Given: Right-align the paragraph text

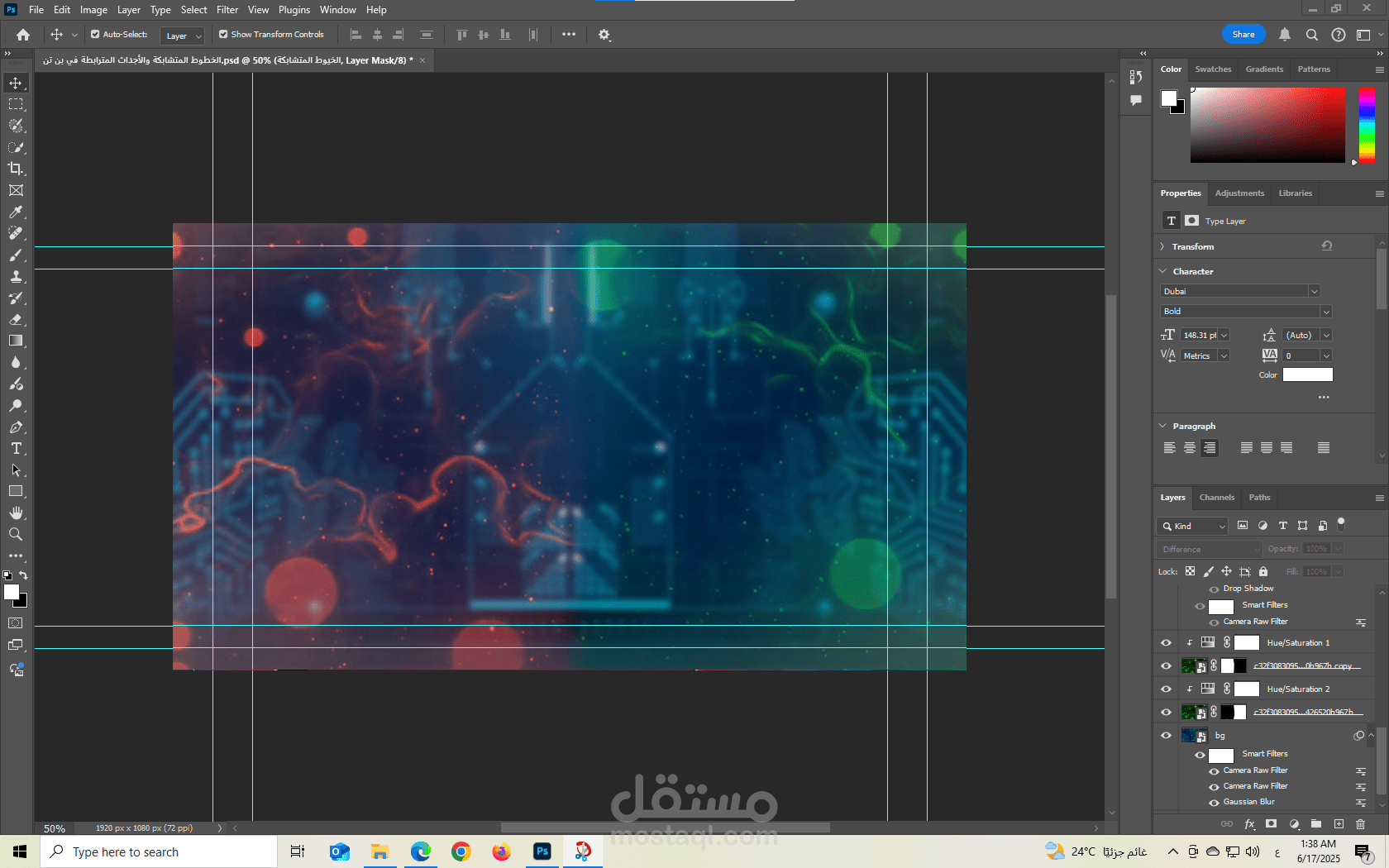Looking at the screenshot, I should (1210, 448).
